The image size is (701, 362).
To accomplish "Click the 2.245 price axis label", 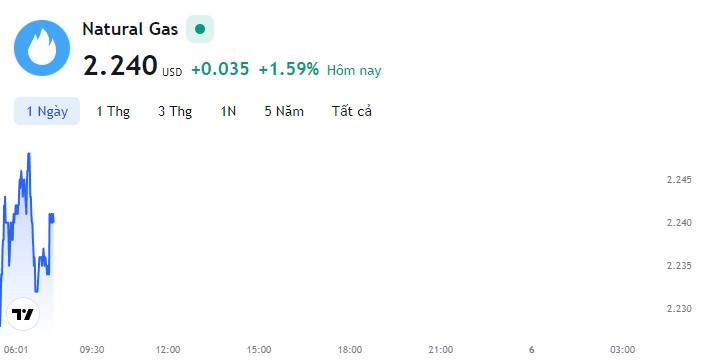I will [x=679, y=180].
